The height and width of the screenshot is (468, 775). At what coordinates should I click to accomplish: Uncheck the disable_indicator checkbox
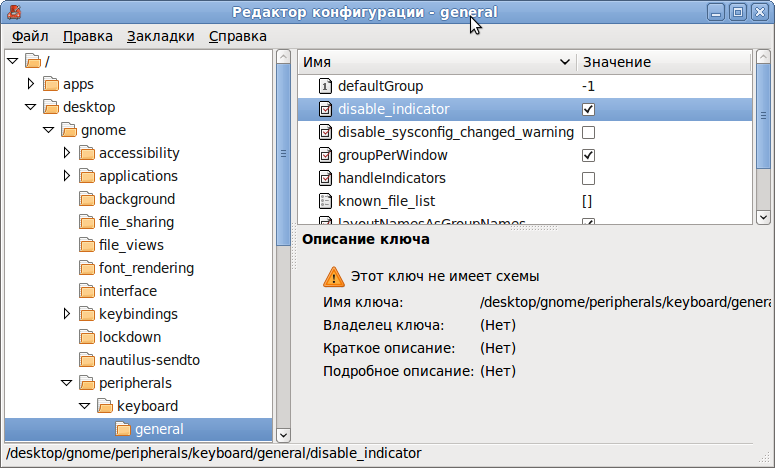(588, 109)
